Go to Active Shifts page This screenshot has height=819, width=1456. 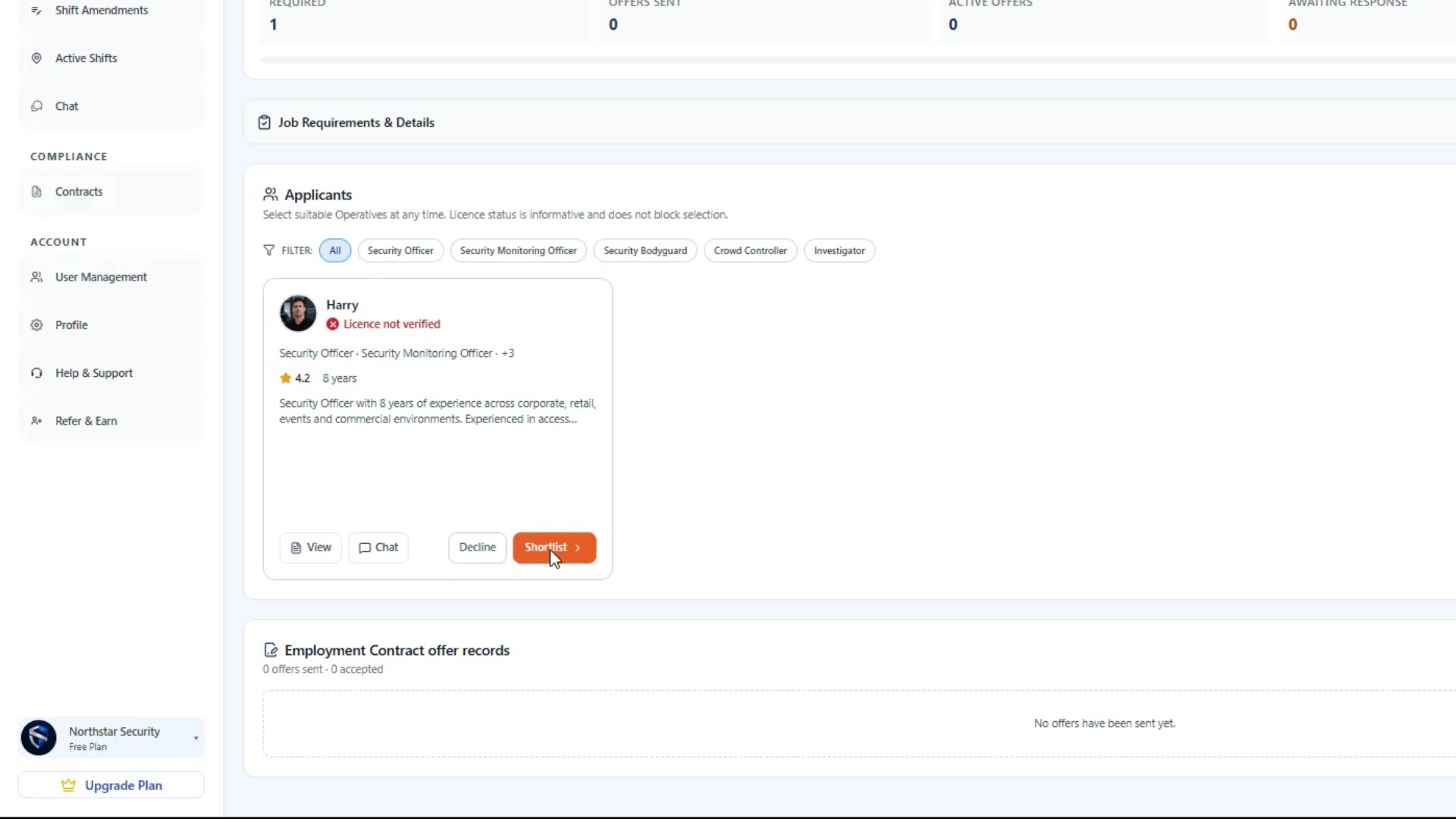click(111, 58)
